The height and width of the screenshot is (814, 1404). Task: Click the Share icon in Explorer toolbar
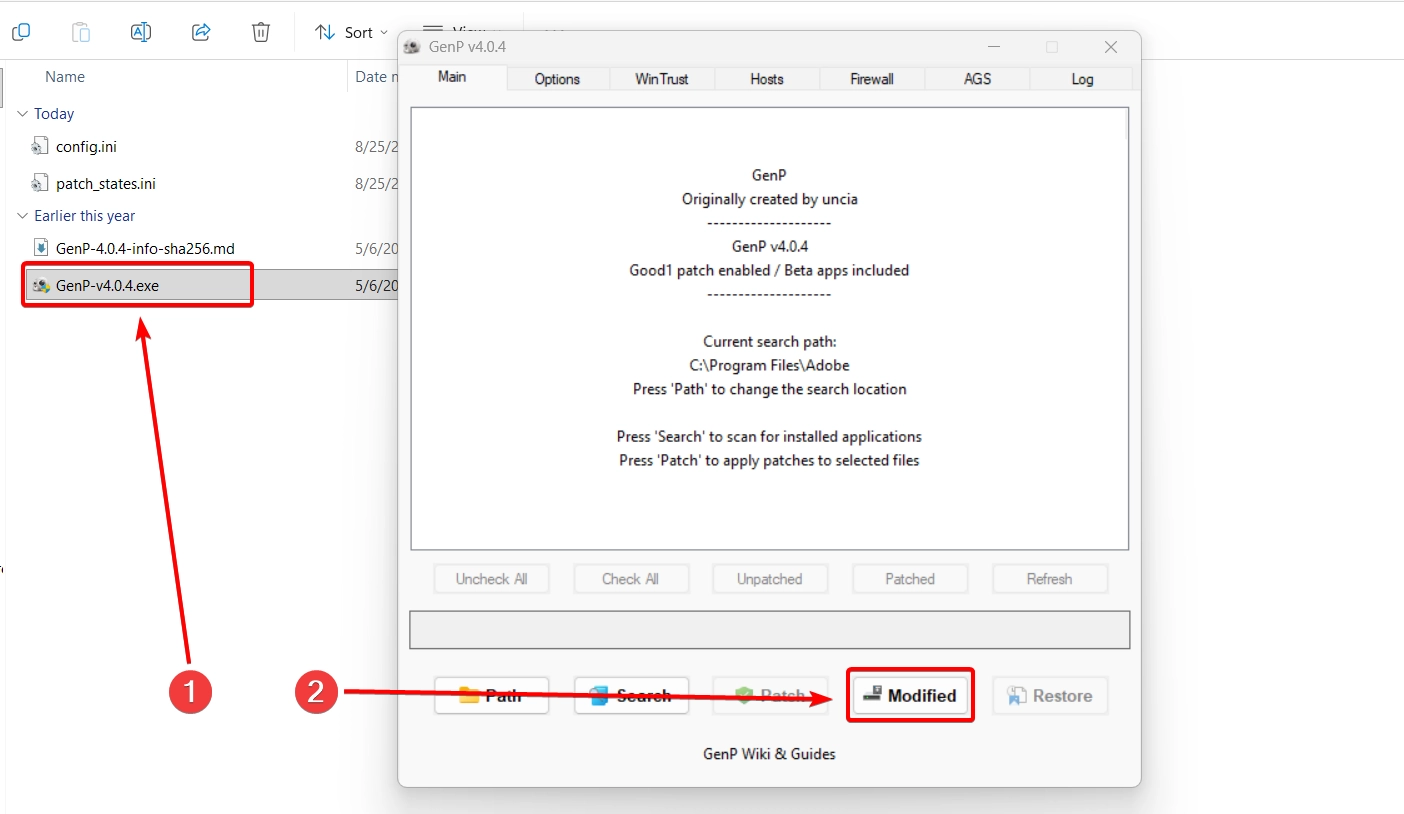(x=201, y=32)
